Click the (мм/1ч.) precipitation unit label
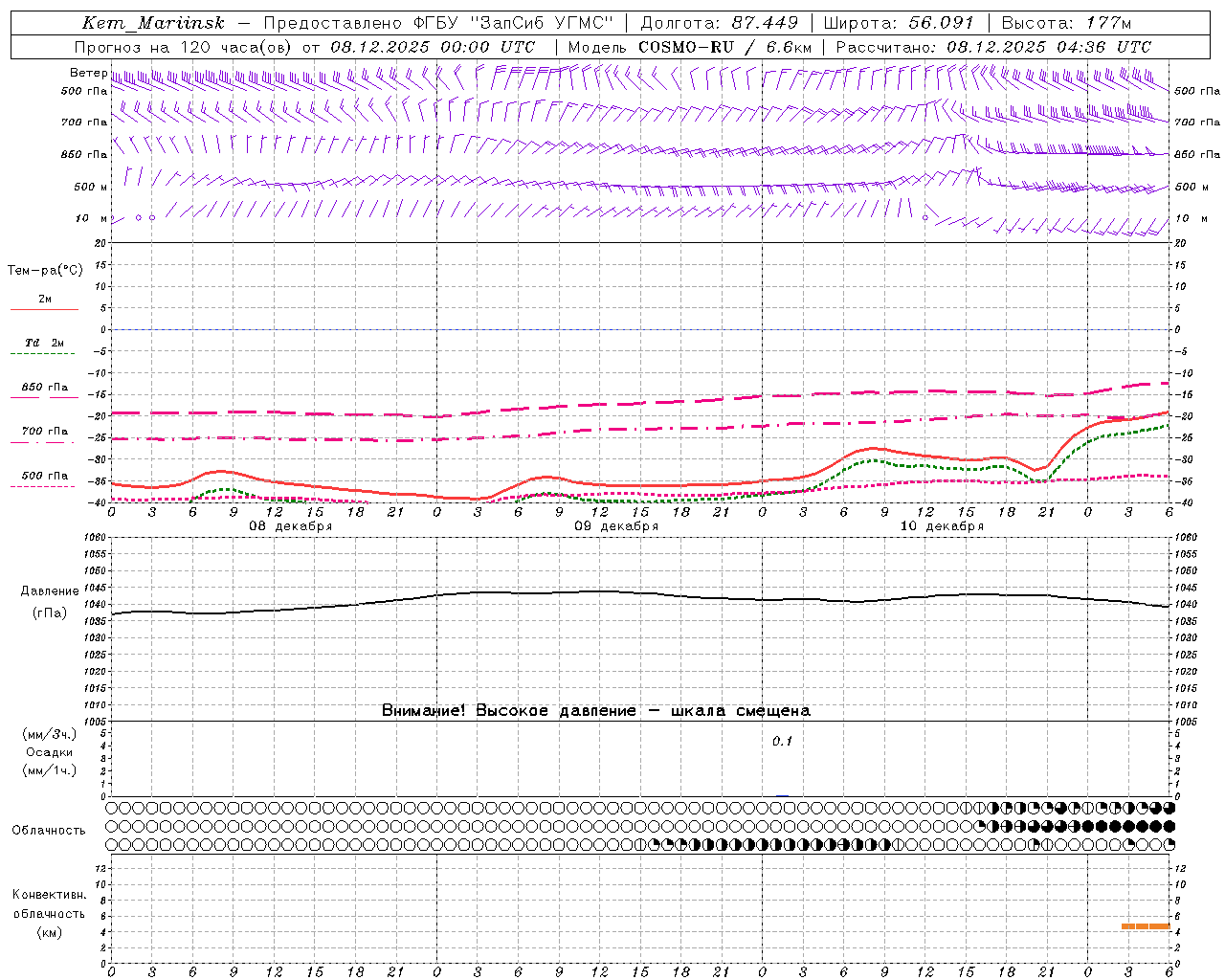The image size is (1225, 980). 50,770
